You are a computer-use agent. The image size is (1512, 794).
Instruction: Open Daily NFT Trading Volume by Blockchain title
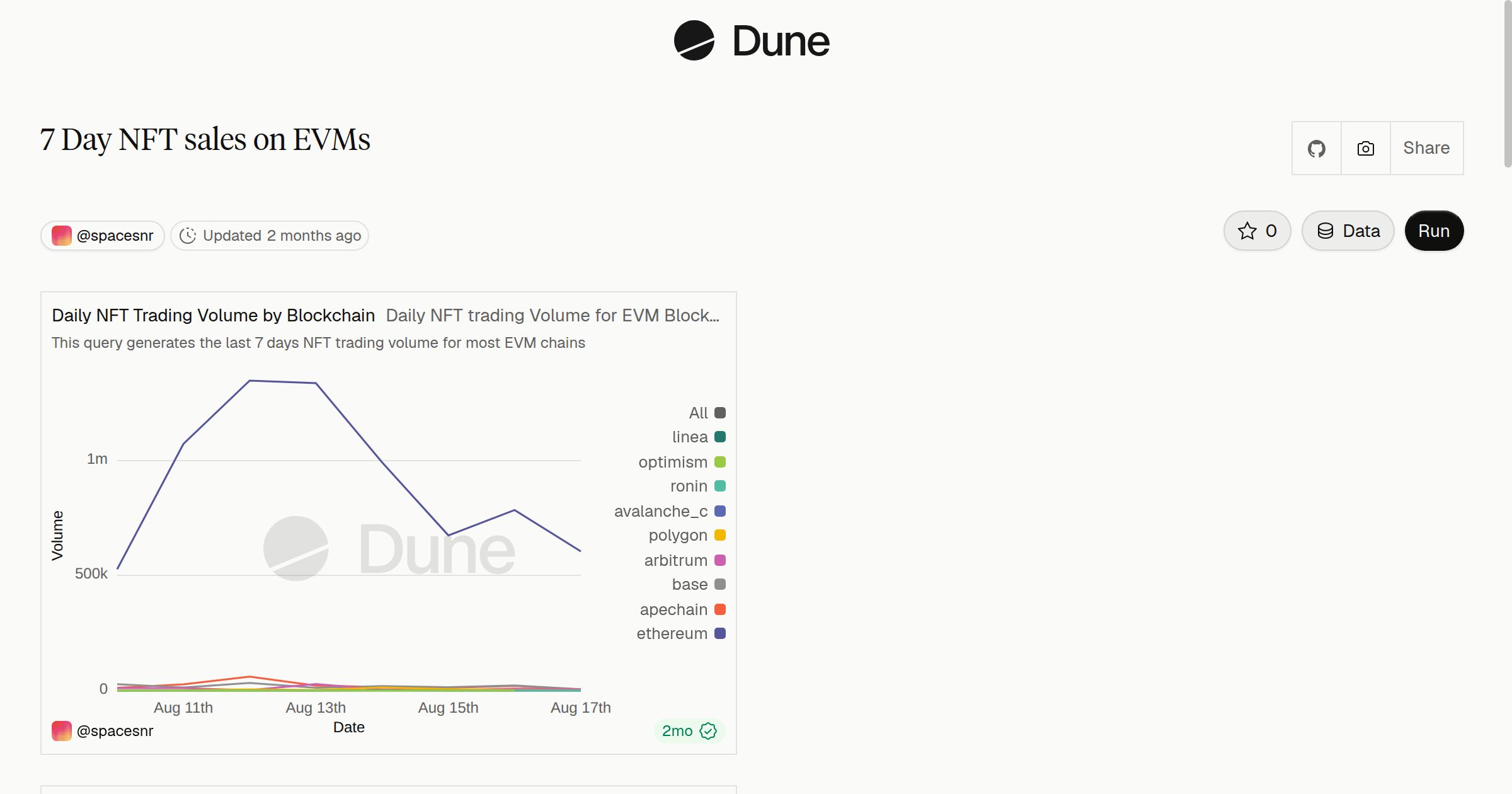click(213, 315)
